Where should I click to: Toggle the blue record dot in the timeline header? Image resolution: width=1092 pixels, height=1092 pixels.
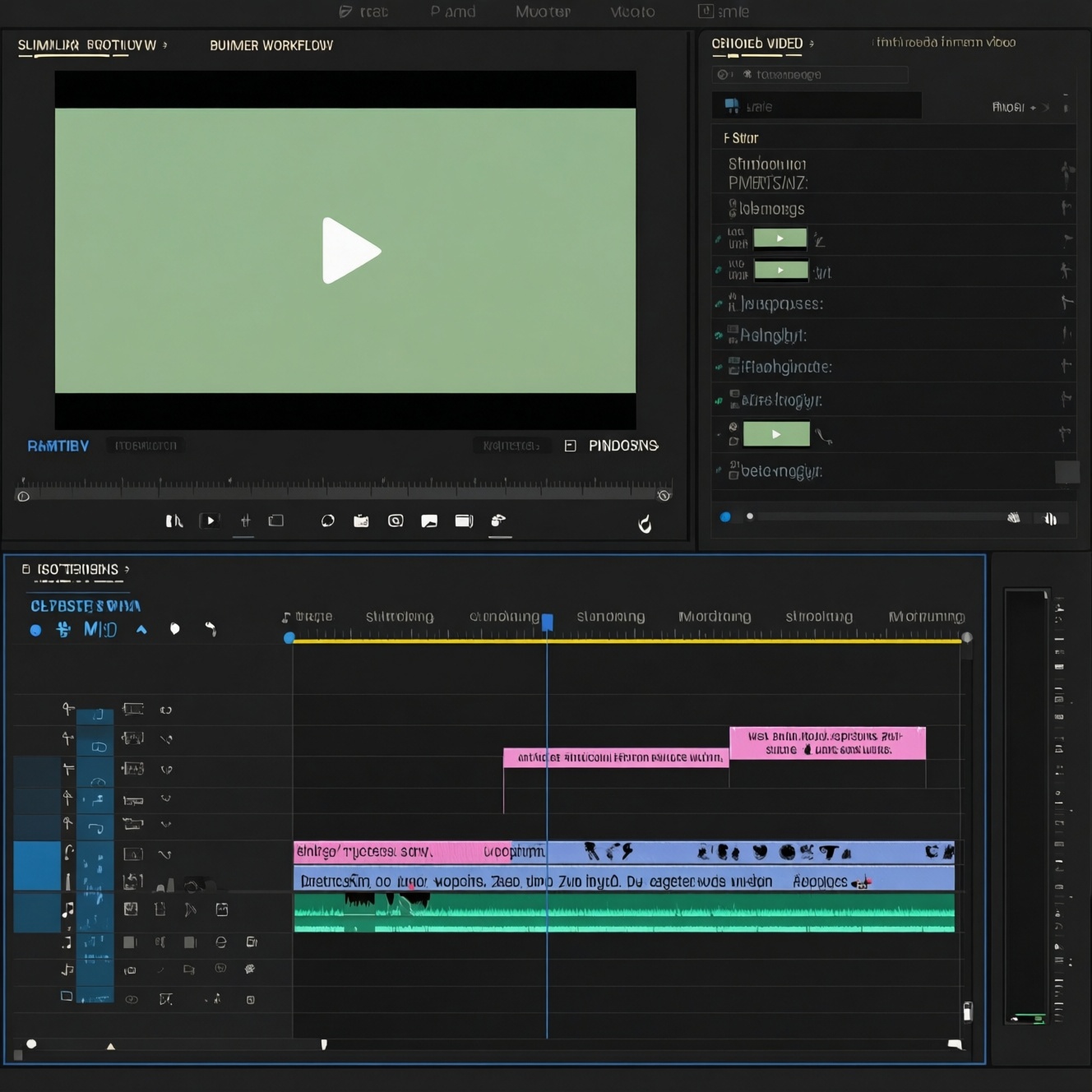click(35, 631)
